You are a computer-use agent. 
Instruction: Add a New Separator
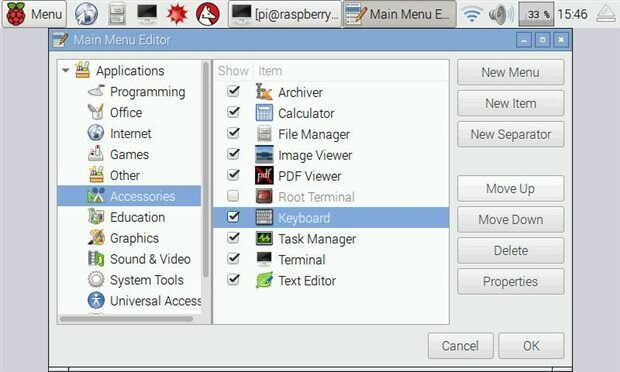[510, 134]
